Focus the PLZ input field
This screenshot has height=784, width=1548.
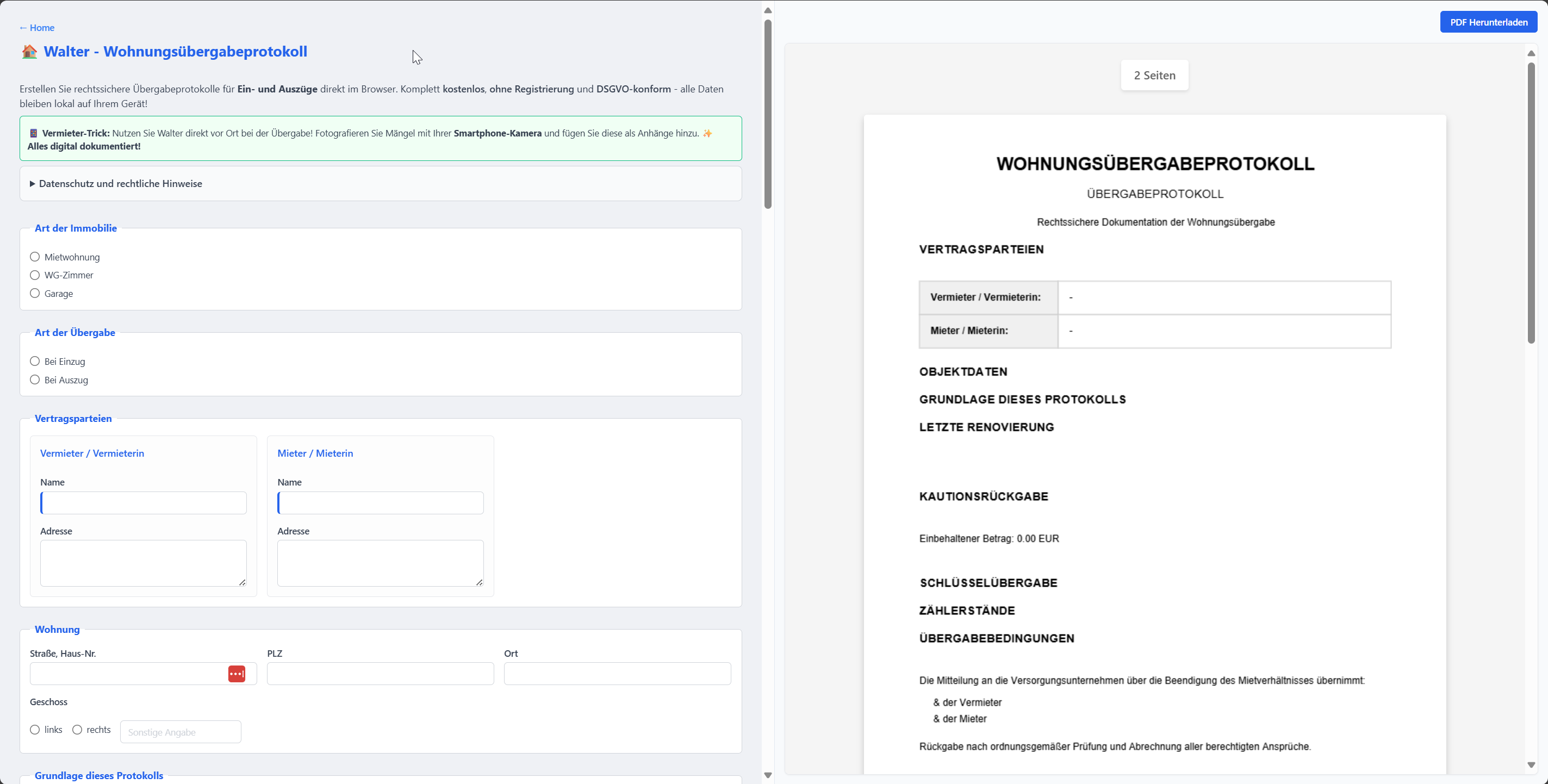pos(381,674)
